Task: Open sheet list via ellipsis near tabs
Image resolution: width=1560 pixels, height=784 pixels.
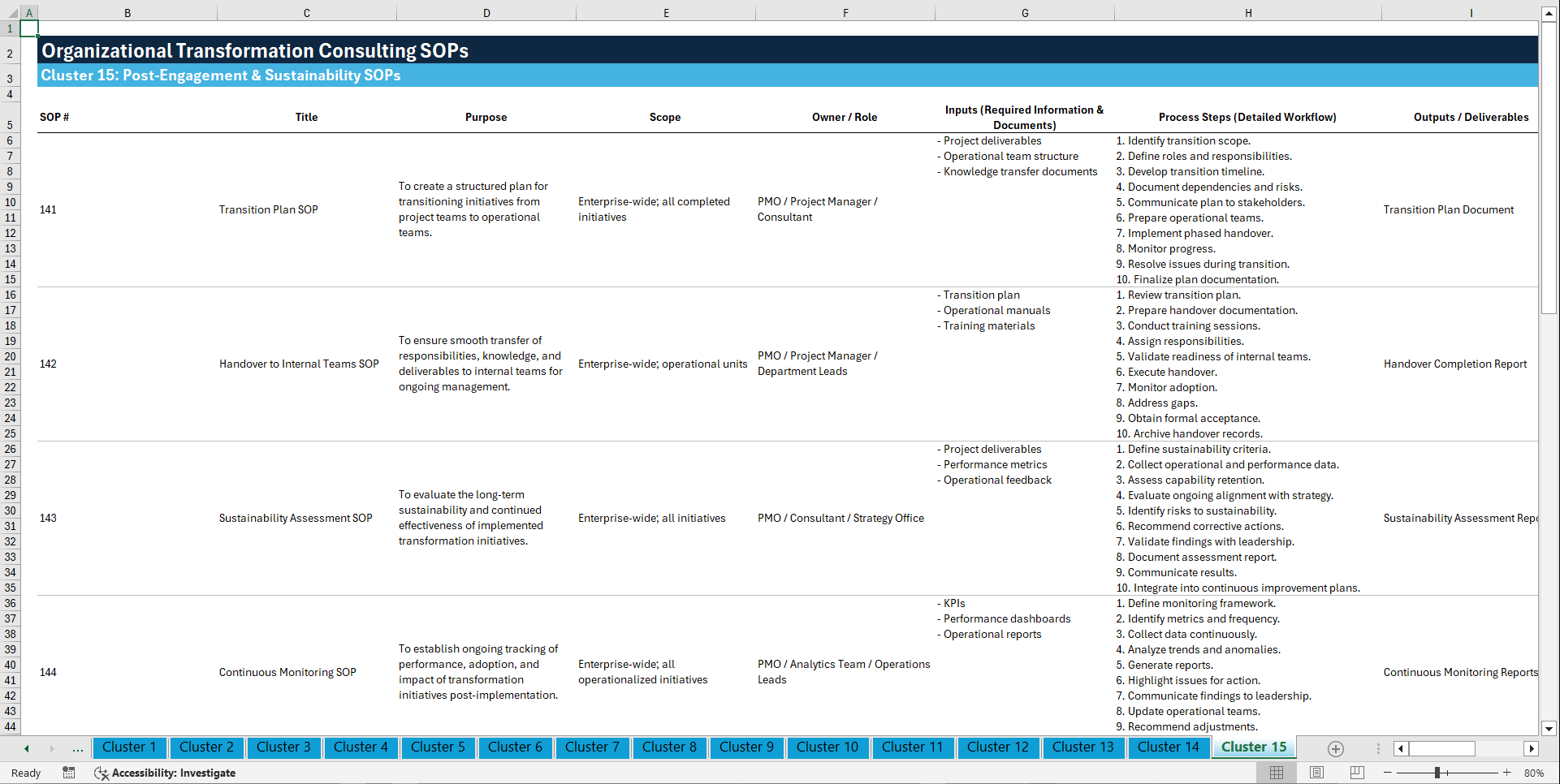Action: [77, 748]
